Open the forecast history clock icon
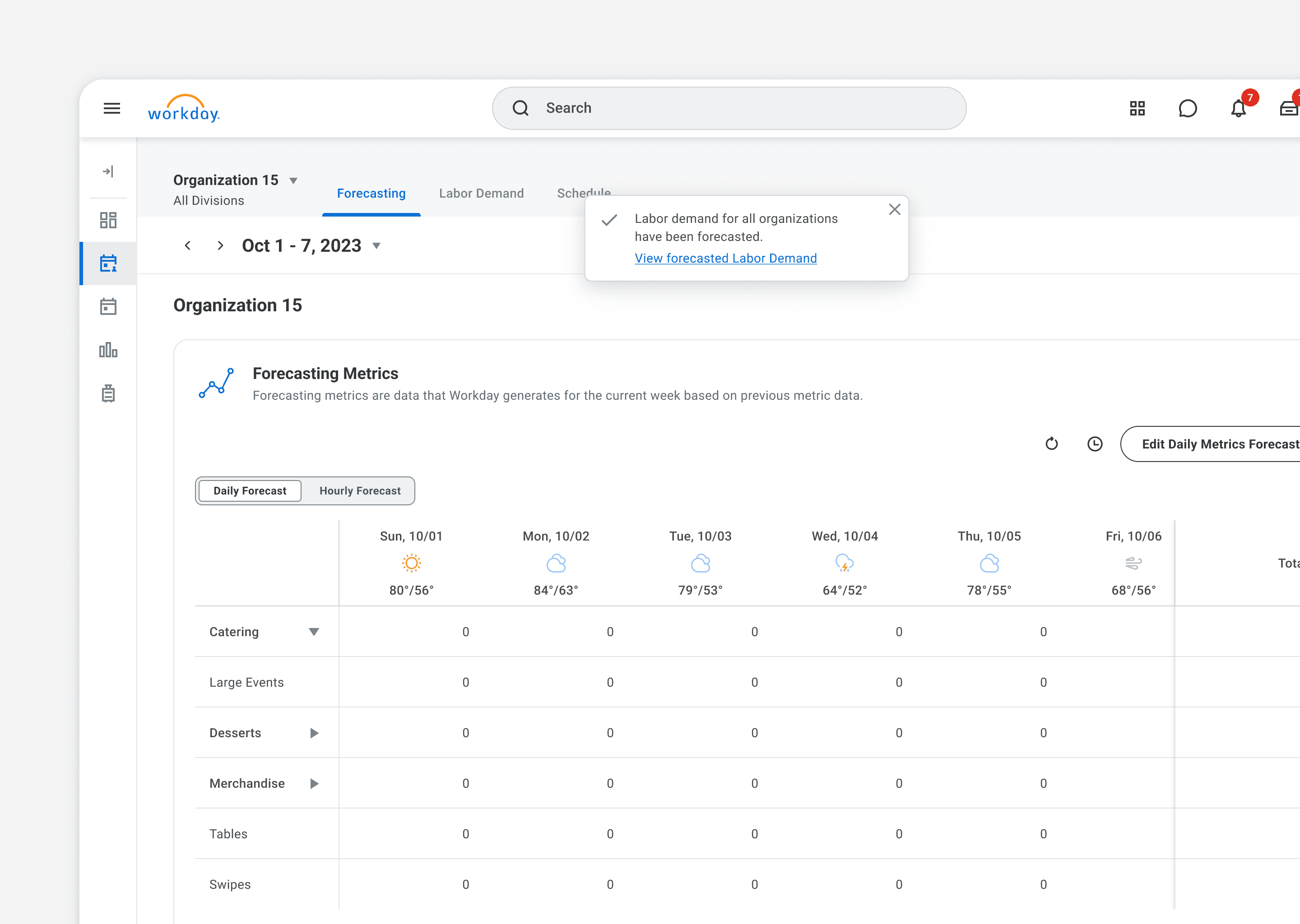The height and width of the screenshot is (924, 1300). pyautogui.click(x=1095, y=444)
